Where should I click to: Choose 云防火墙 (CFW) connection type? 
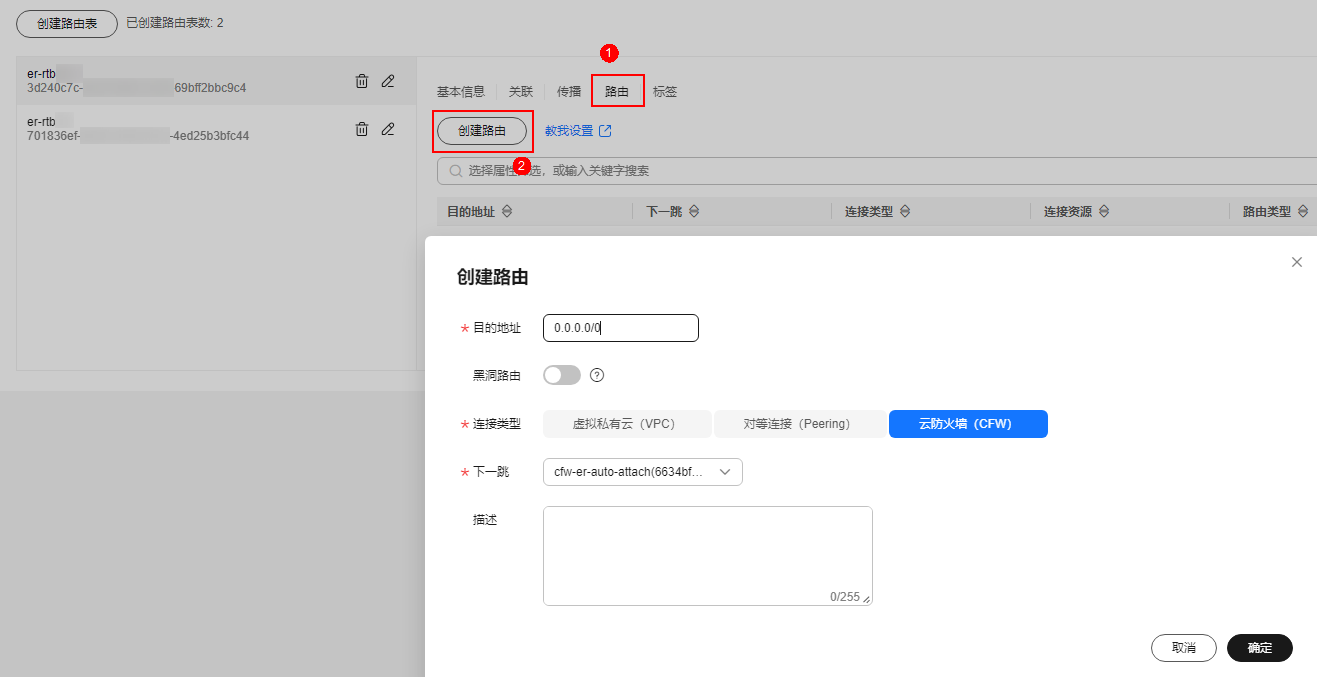967,424
